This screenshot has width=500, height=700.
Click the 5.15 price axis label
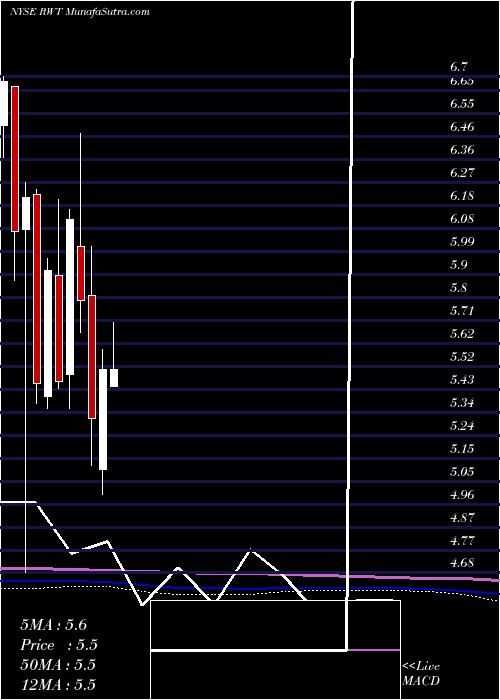coord(461,449)
